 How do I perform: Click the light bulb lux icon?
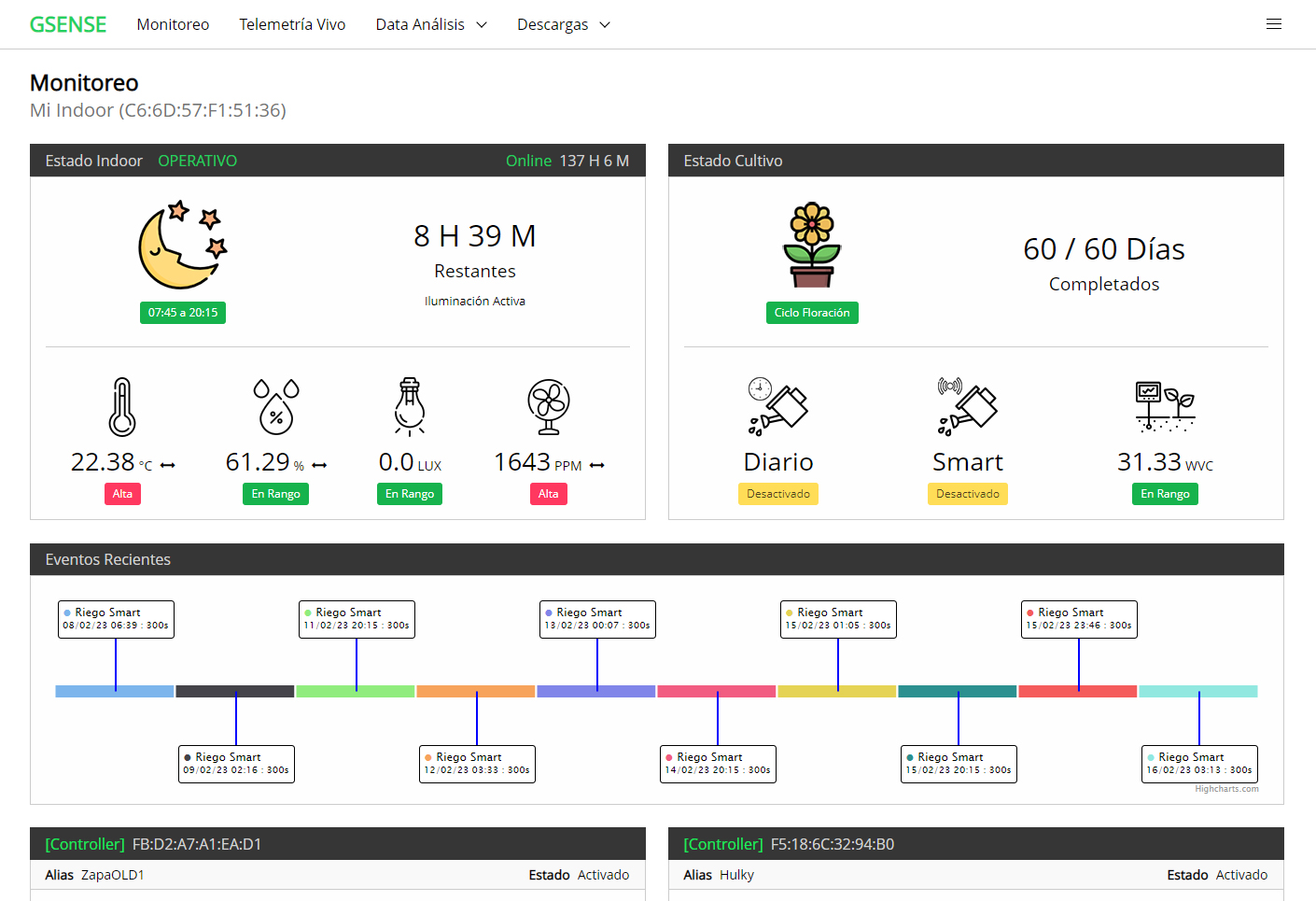pos(410,407)
